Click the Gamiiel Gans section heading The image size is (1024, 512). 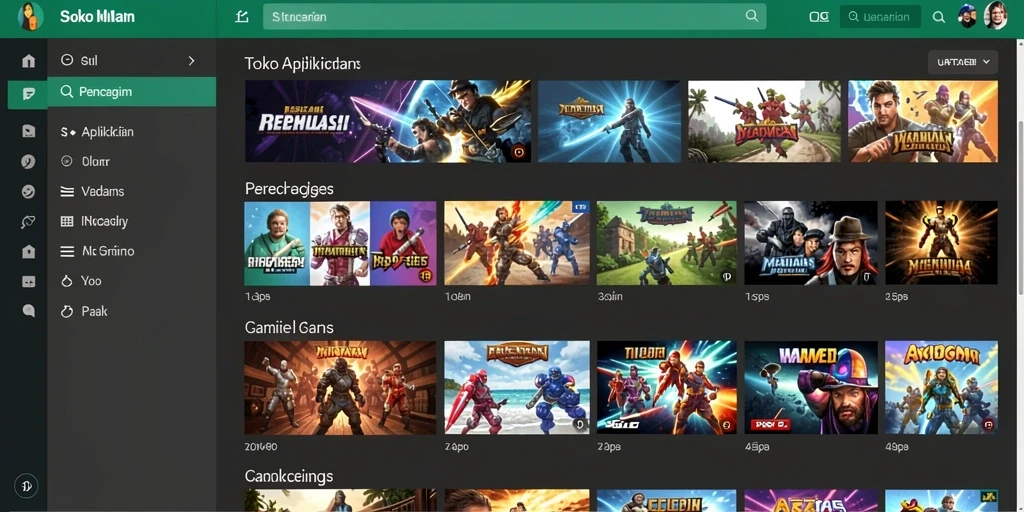coord(289,327)
